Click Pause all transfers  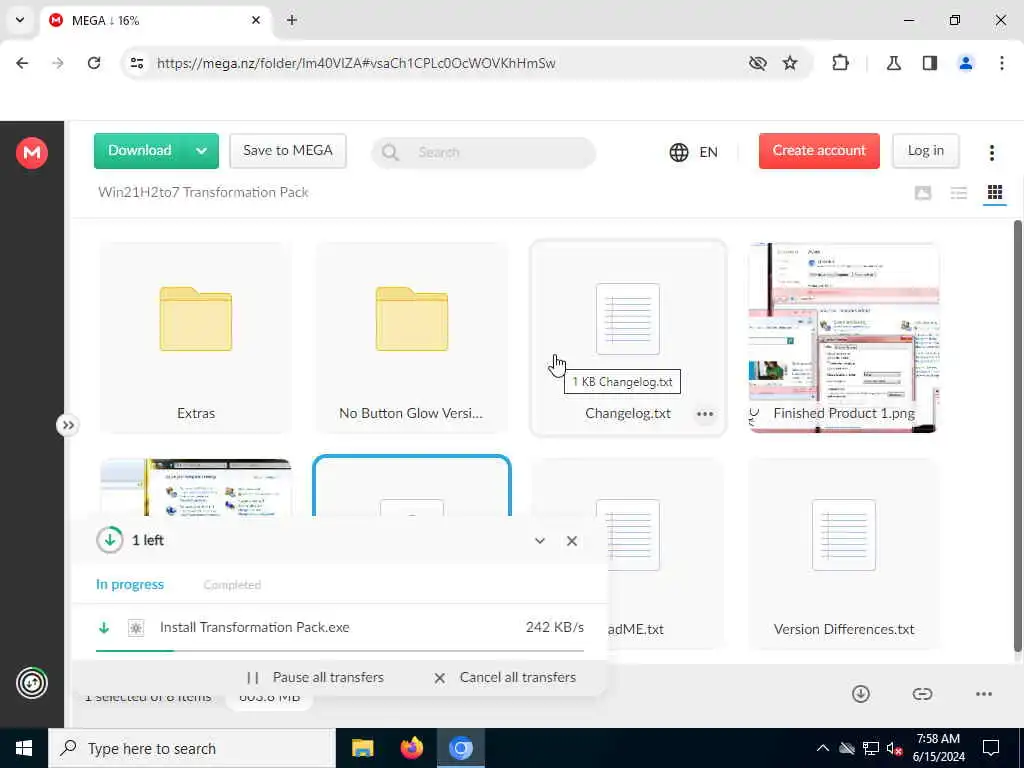coord(316,677)
